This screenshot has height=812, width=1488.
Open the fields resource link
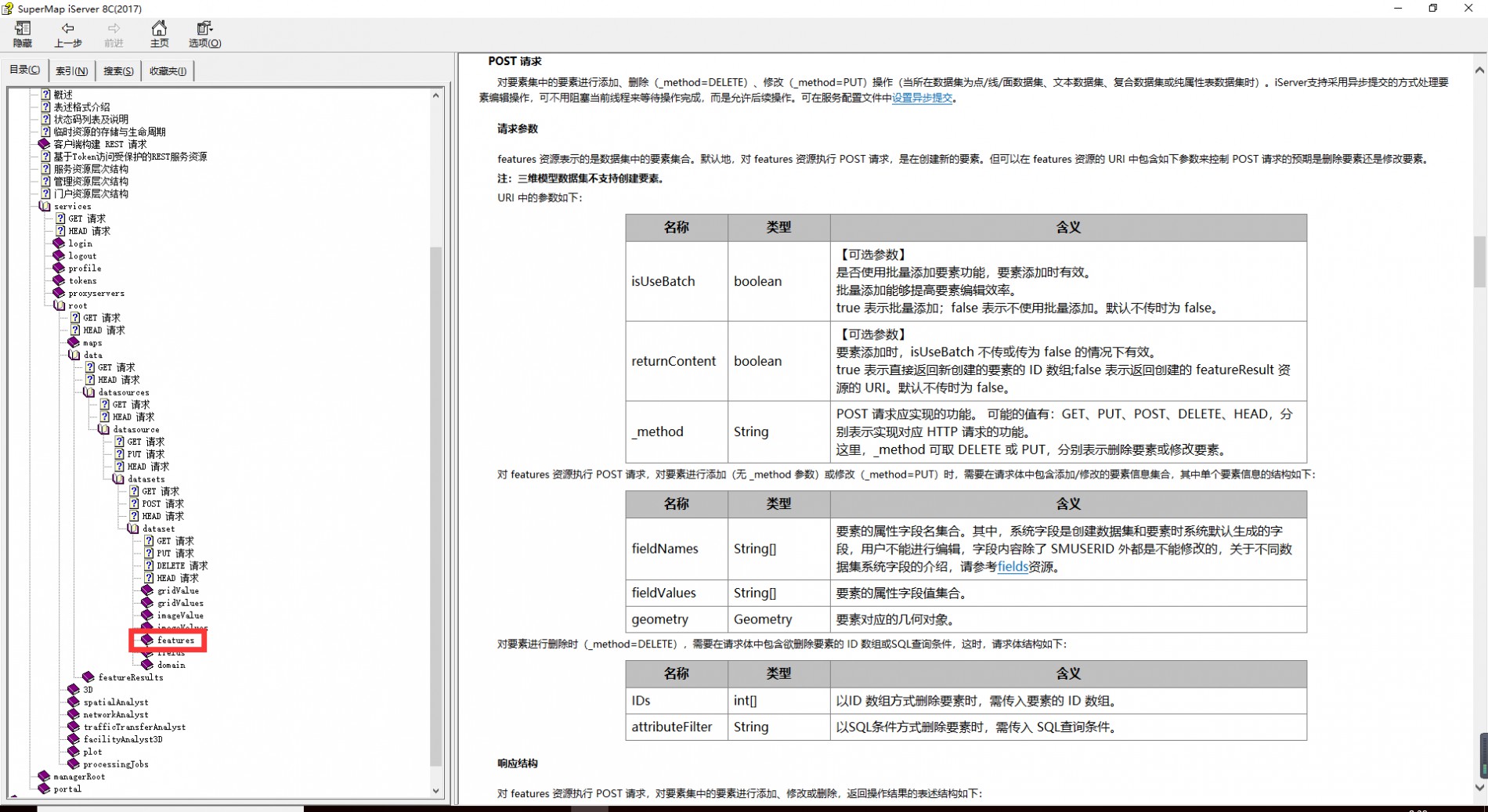[1013, 566]
